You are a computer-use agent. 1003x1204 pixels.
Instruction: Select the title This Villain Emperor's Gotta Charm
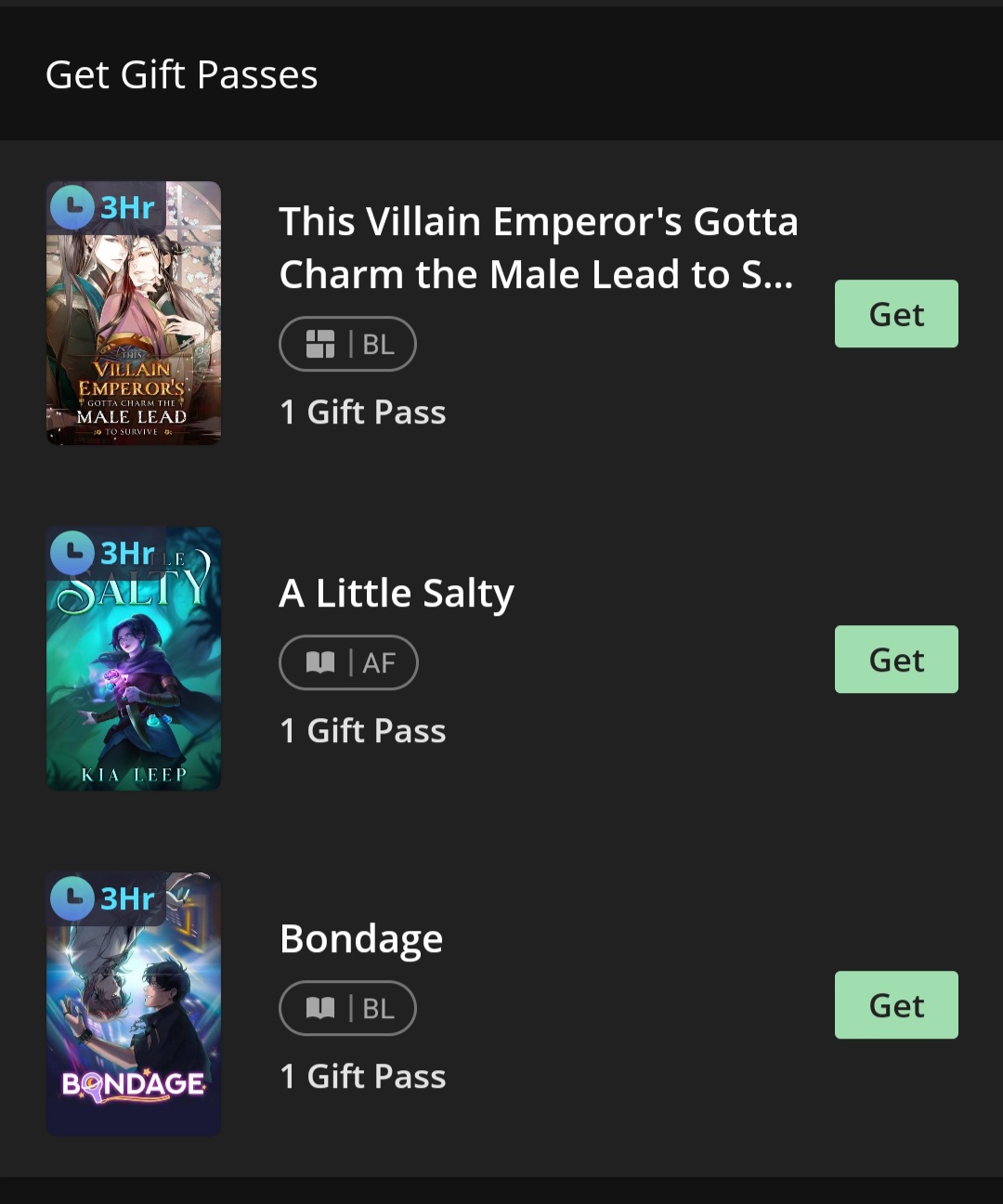539,248
